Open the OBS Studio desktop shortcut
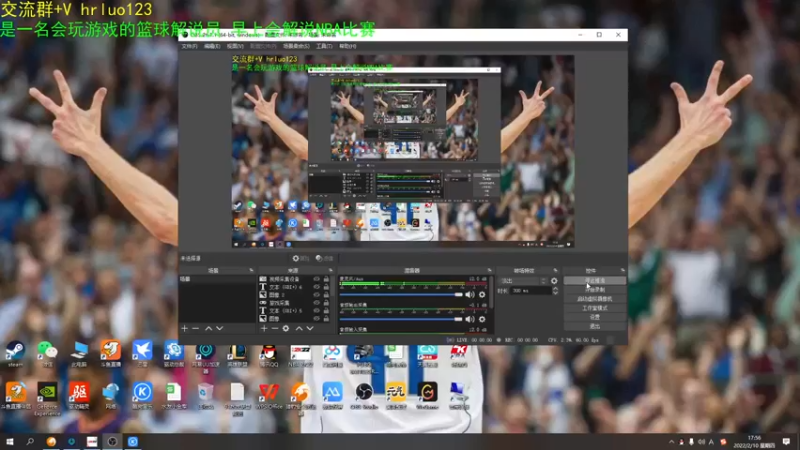 364,396
